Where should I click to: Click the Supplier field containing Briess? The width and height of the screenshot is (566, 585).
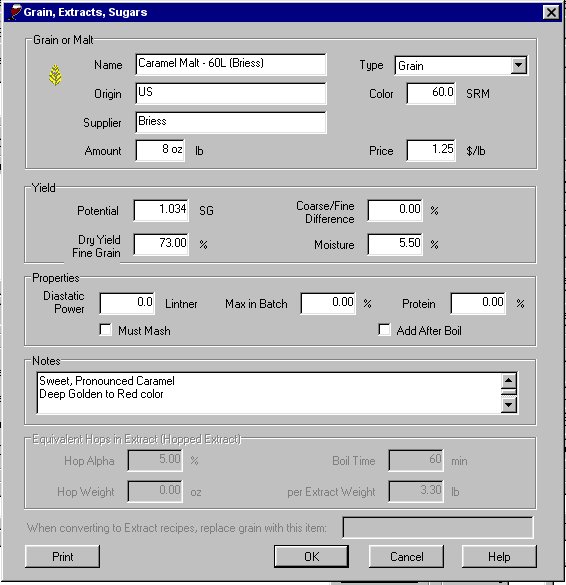pyautogui.click(x=231, y=122)
